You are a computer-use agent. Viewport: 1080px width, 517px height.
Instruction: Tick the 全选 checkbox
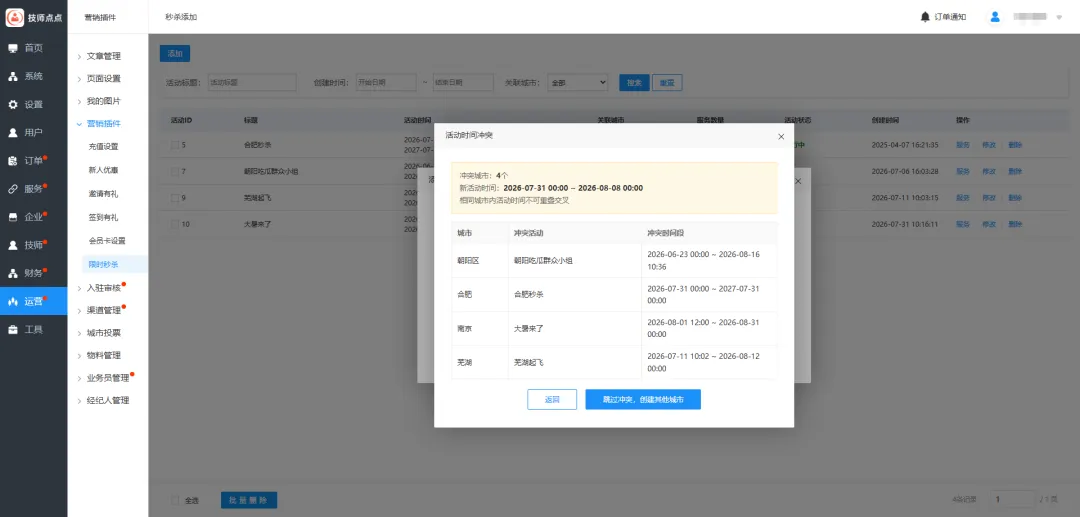pos(175,500)
